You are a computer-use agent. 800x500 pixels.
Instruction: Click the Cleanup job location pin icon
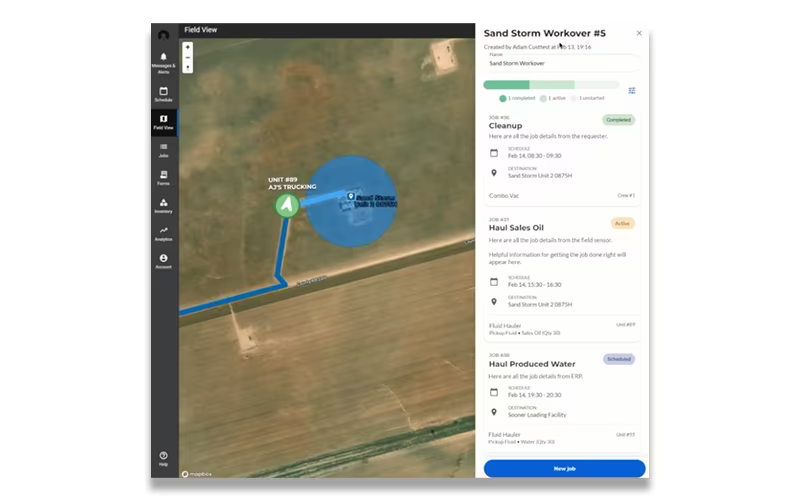click(x=494, y=172)
